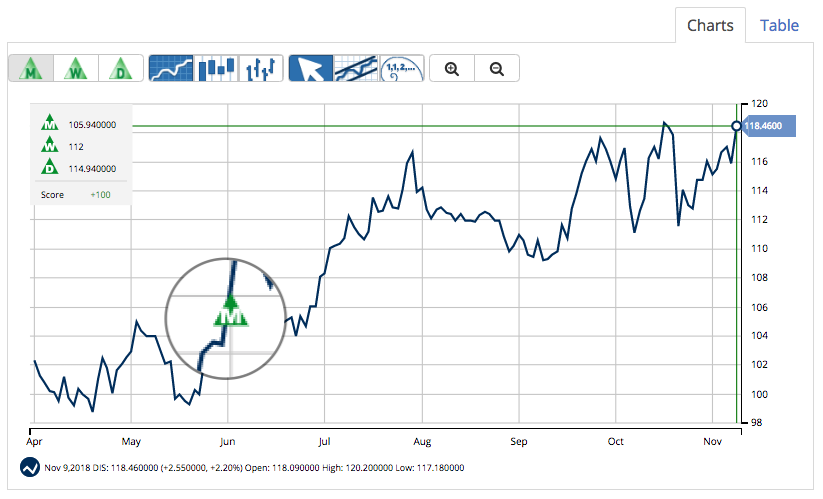Switch to candlestick chart style
Viewport: 823px width, 499px height.
point(216,68)
